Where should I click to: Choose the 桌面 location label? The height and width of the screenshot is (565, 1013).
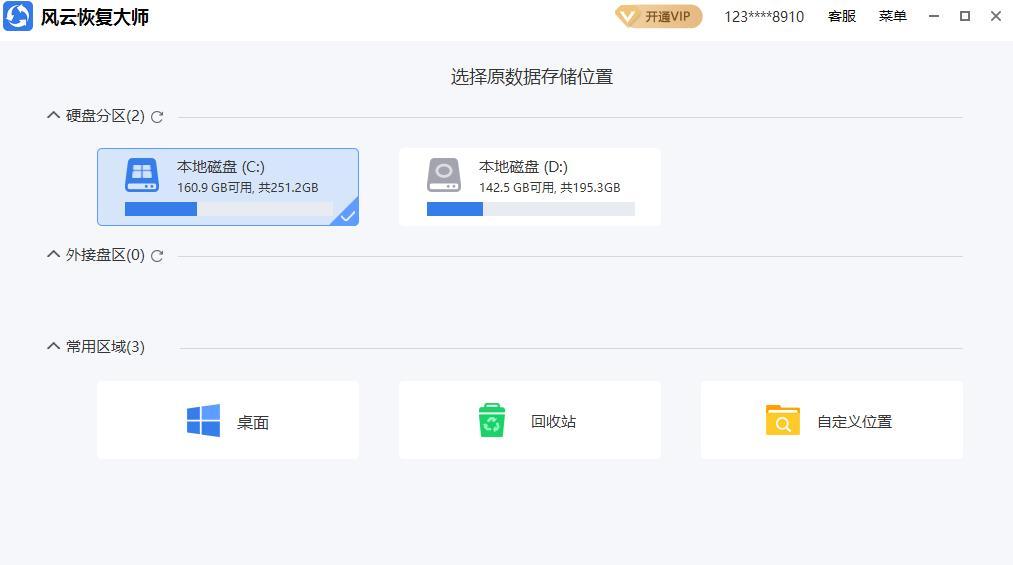tap(253, 422)
